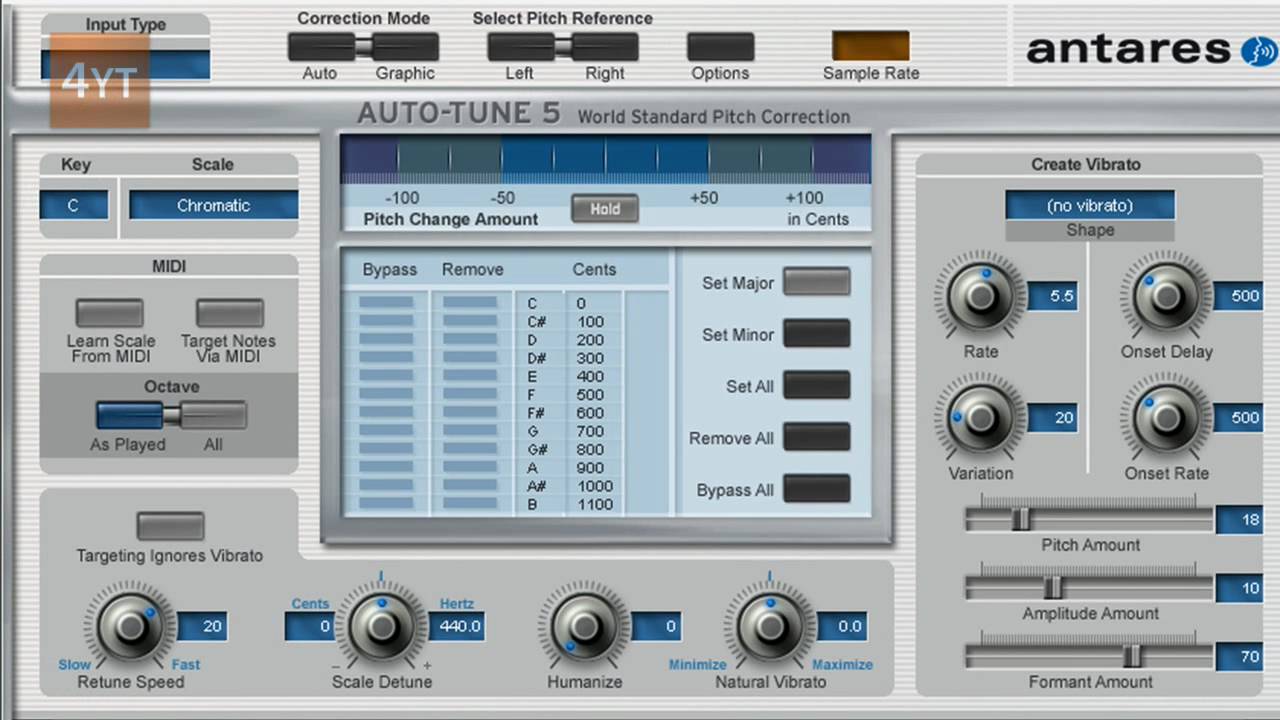The width and height of the screenshot is (1280, 720).
Task: Click the Remove All button
Action: coord(817,438)
